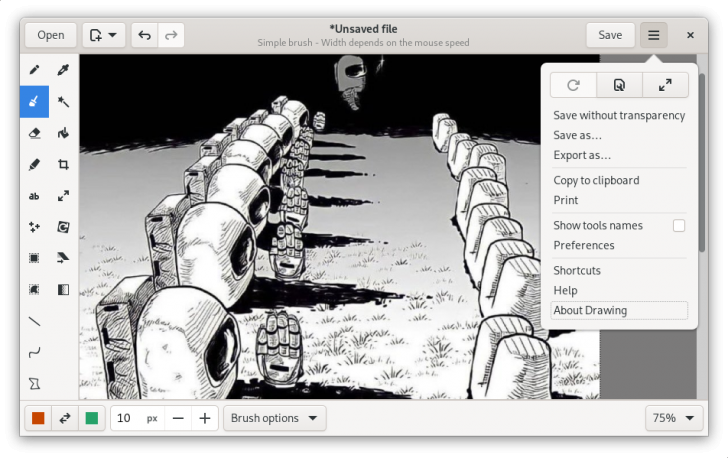Select the magic wand color selection tool
Image resolution: width=728 pixels, height=458 pixels.
(63, 101)
